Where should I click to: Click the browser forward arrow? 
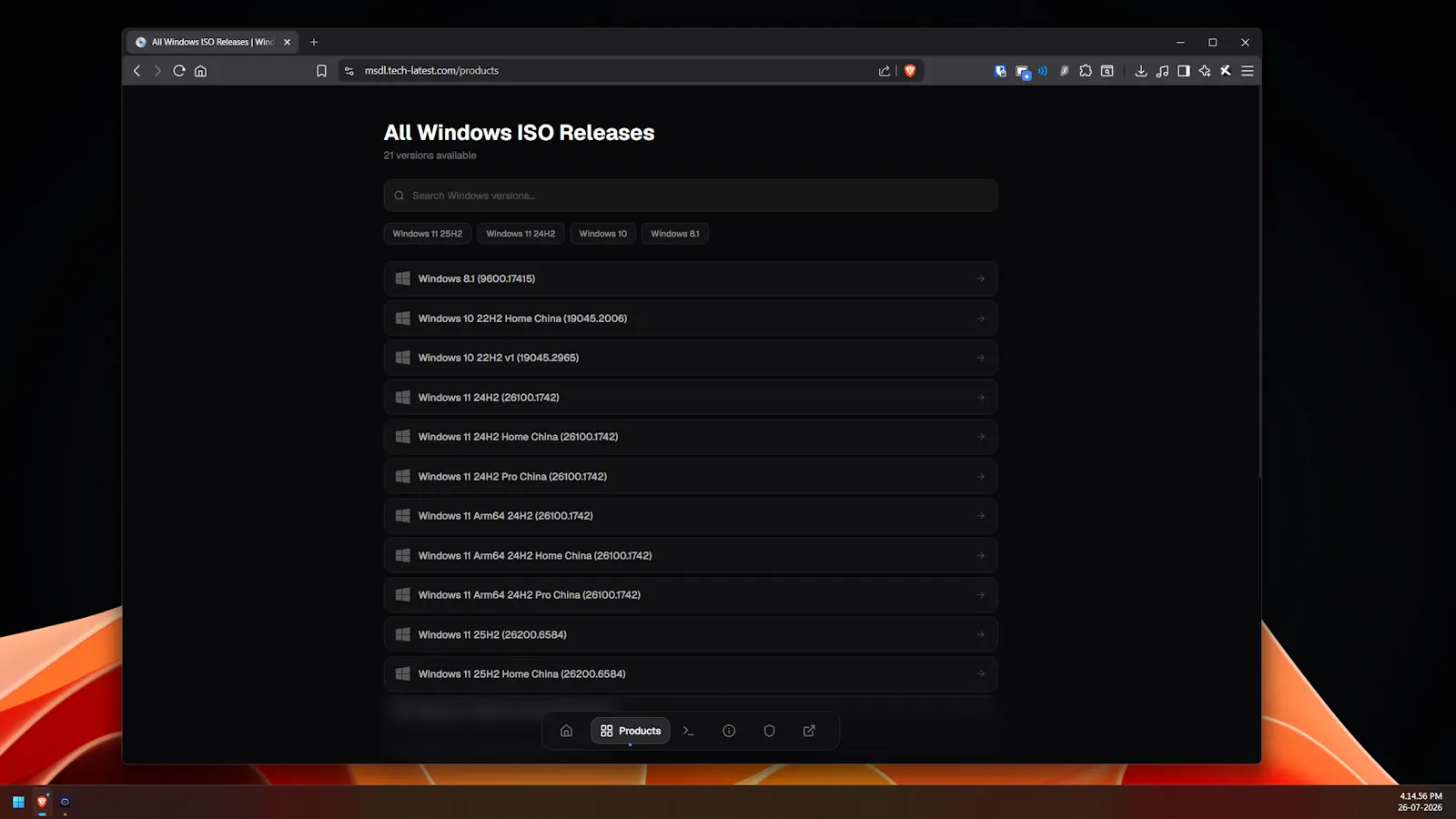coord(157,70)
